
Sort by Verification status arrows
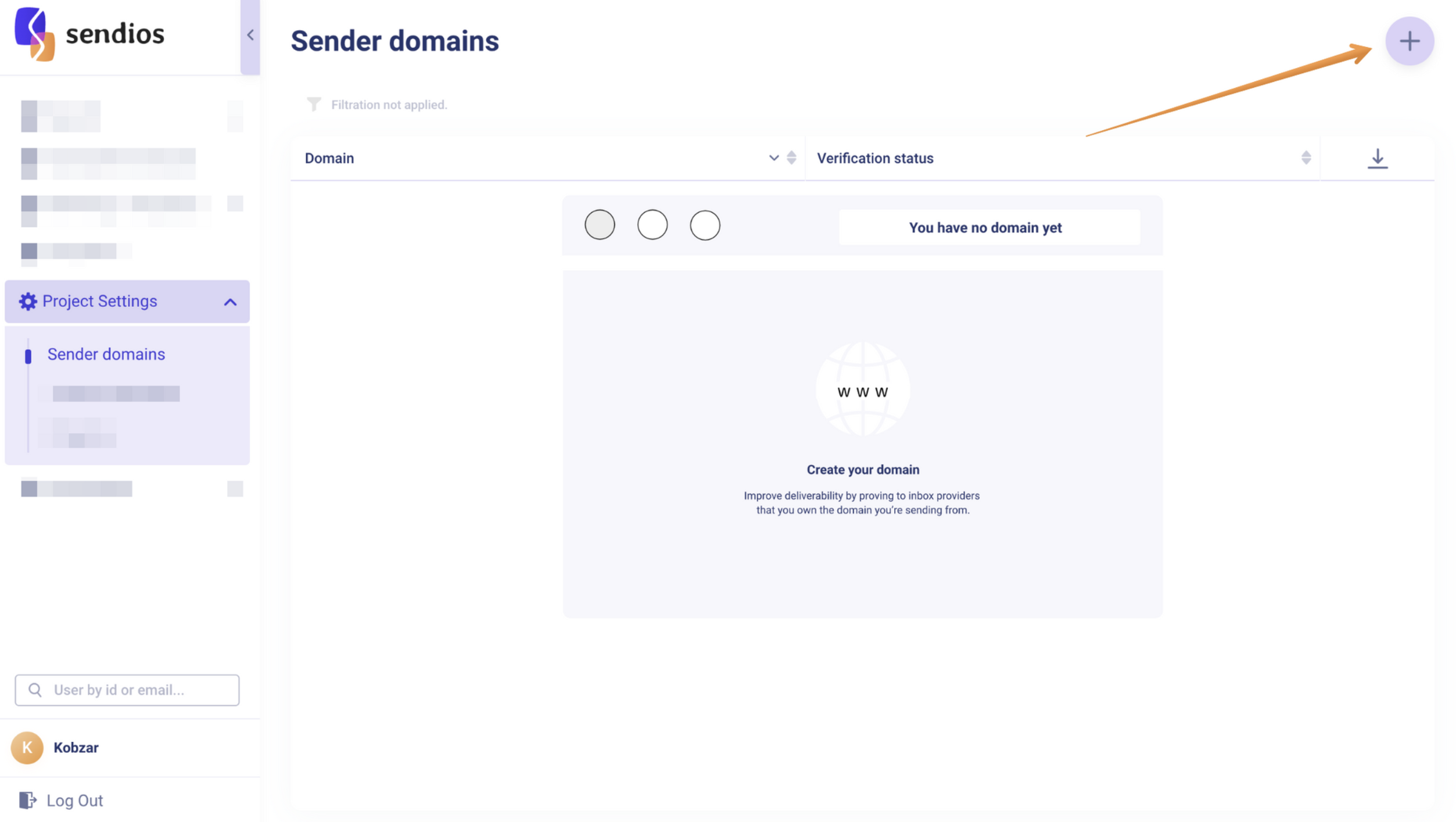point(1306,158)
